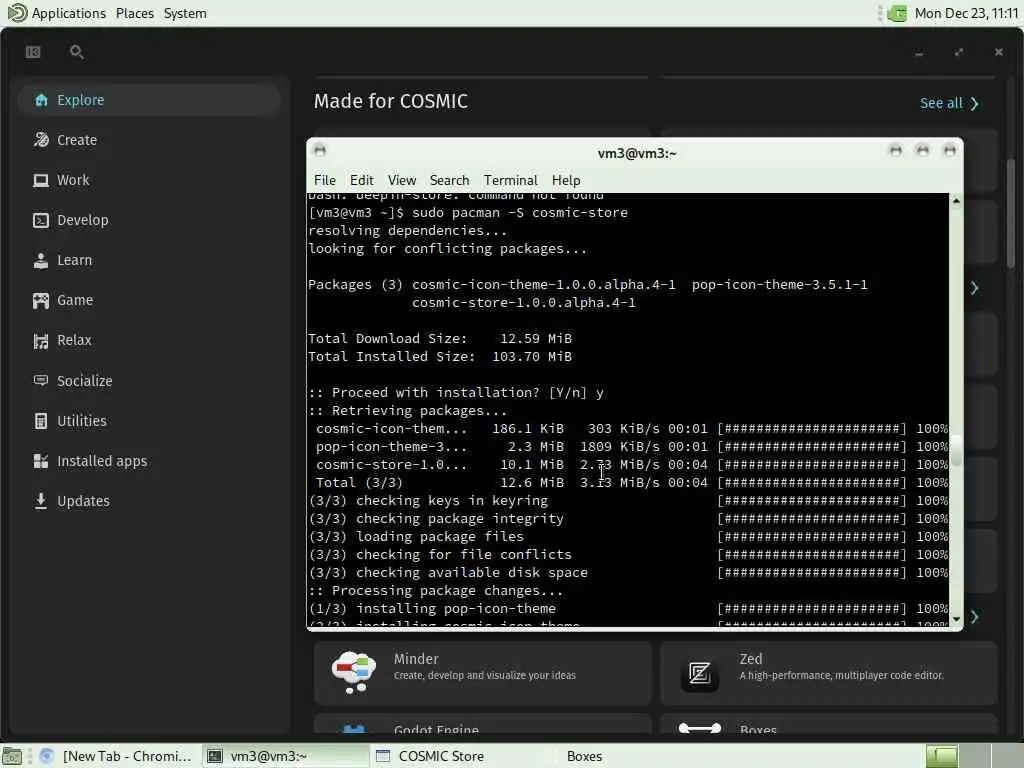The image size is (1024, 768).
Task: Click the terminal scrollbar thumb
Action: coord(956,451)
